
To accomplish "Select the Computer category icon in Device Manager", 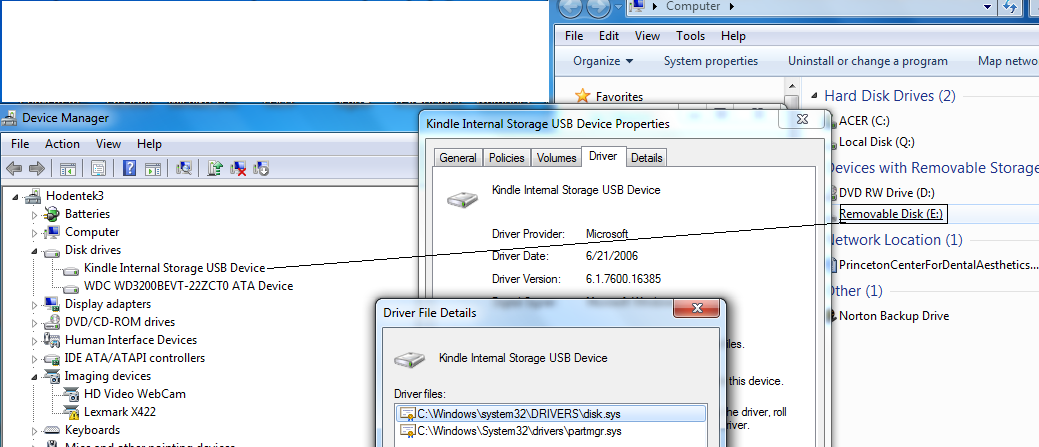I will click(52, 232).
